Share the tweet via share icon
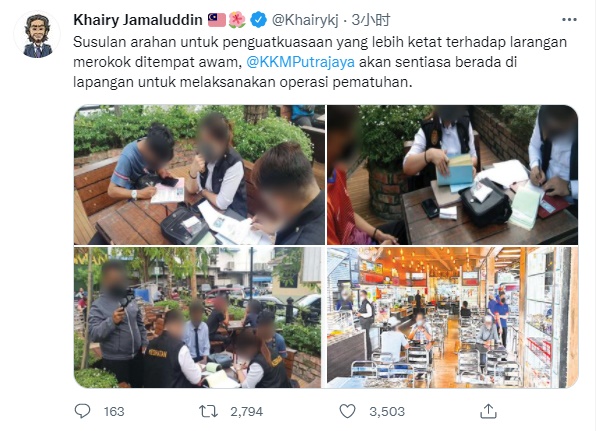Screen dimensions: 604x431 point(488,411)
